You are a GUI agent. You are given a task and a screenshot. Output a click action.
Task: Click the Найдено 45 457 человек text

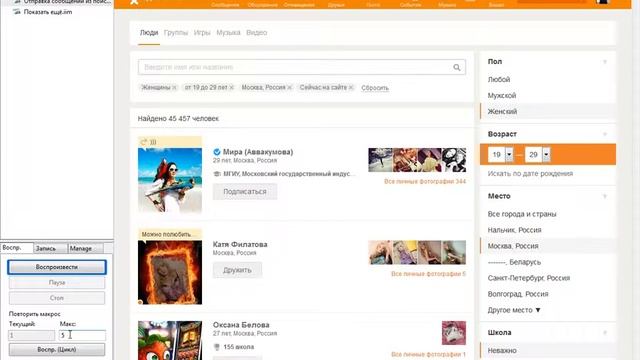[178, 119]
